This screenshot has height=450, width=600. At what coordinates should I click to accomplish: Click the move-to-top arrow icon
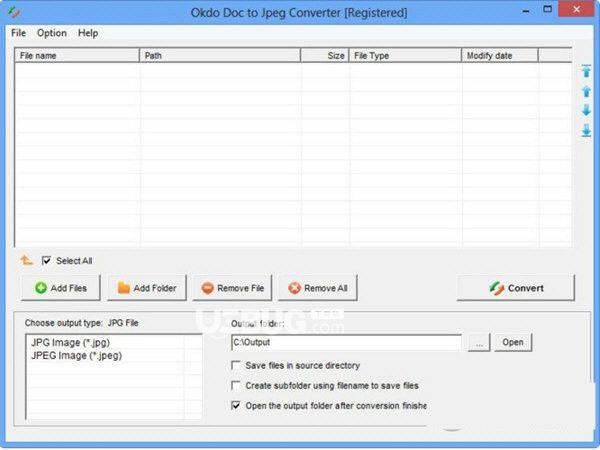point(586,71)
